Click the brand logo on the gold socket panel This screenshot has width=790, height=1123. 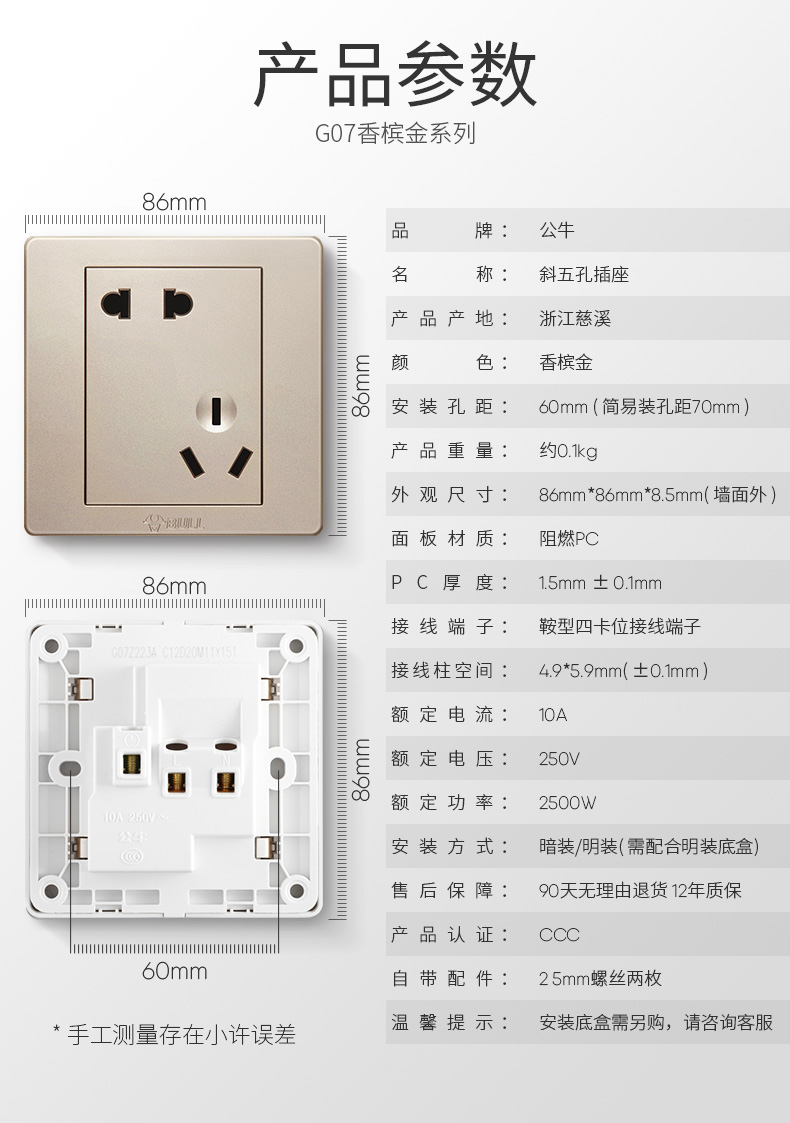coord(174,521)
